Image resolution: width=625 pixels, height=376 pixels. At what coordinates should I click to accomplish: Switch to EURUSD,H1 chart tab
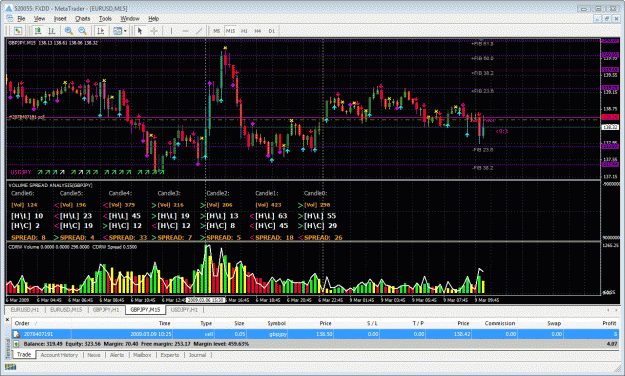pyautogui.click(x=25, y=310)
